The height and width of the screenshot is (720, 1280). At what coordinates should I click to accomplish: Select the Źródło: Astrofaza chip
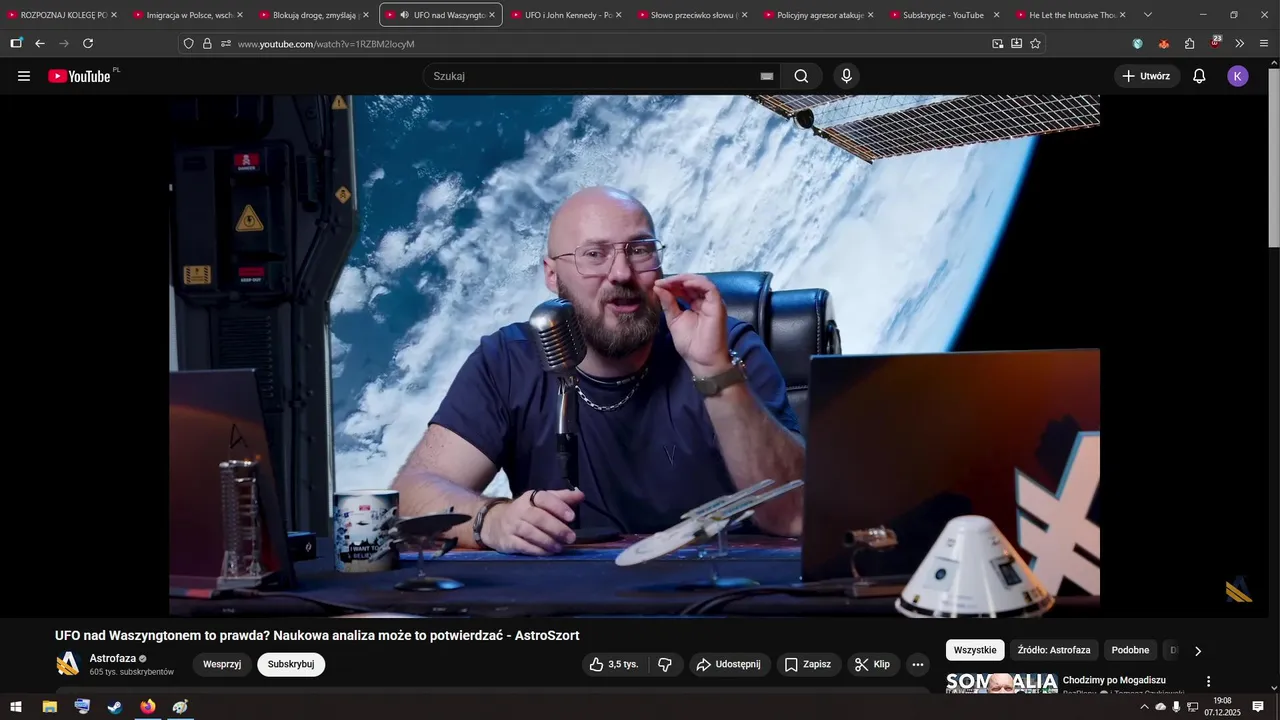(x=1054, y=650)
